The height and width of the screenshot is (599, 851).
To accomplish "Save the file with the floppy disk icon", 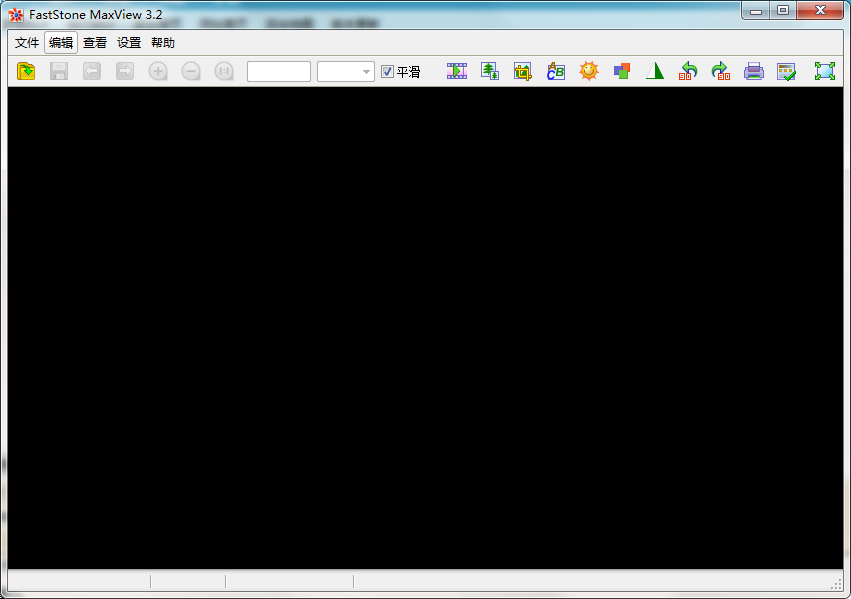I will pos(59,71).
